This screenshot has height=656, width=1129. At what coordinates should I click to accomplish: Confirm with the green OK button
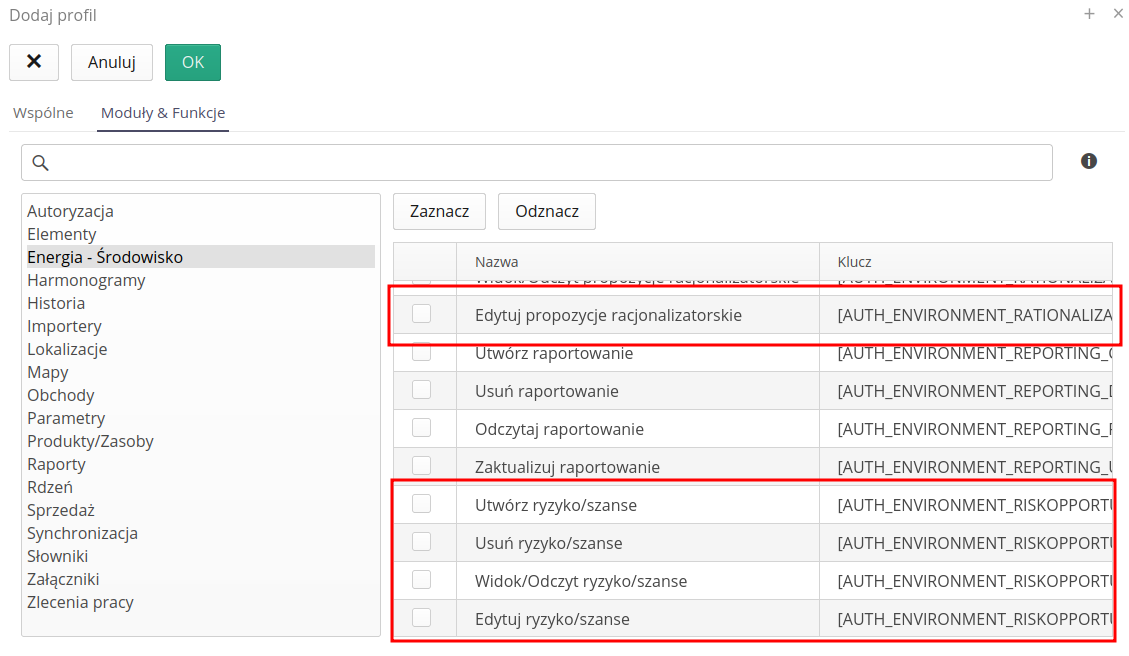(x=193, y=62)
